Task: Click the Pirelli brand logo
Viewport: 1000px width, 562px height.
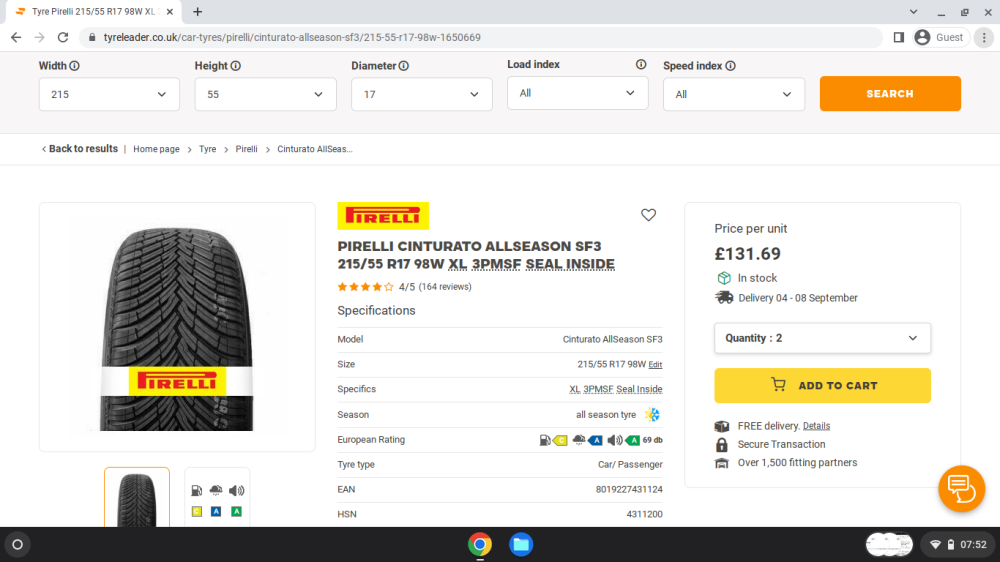Action: point(383,216)
